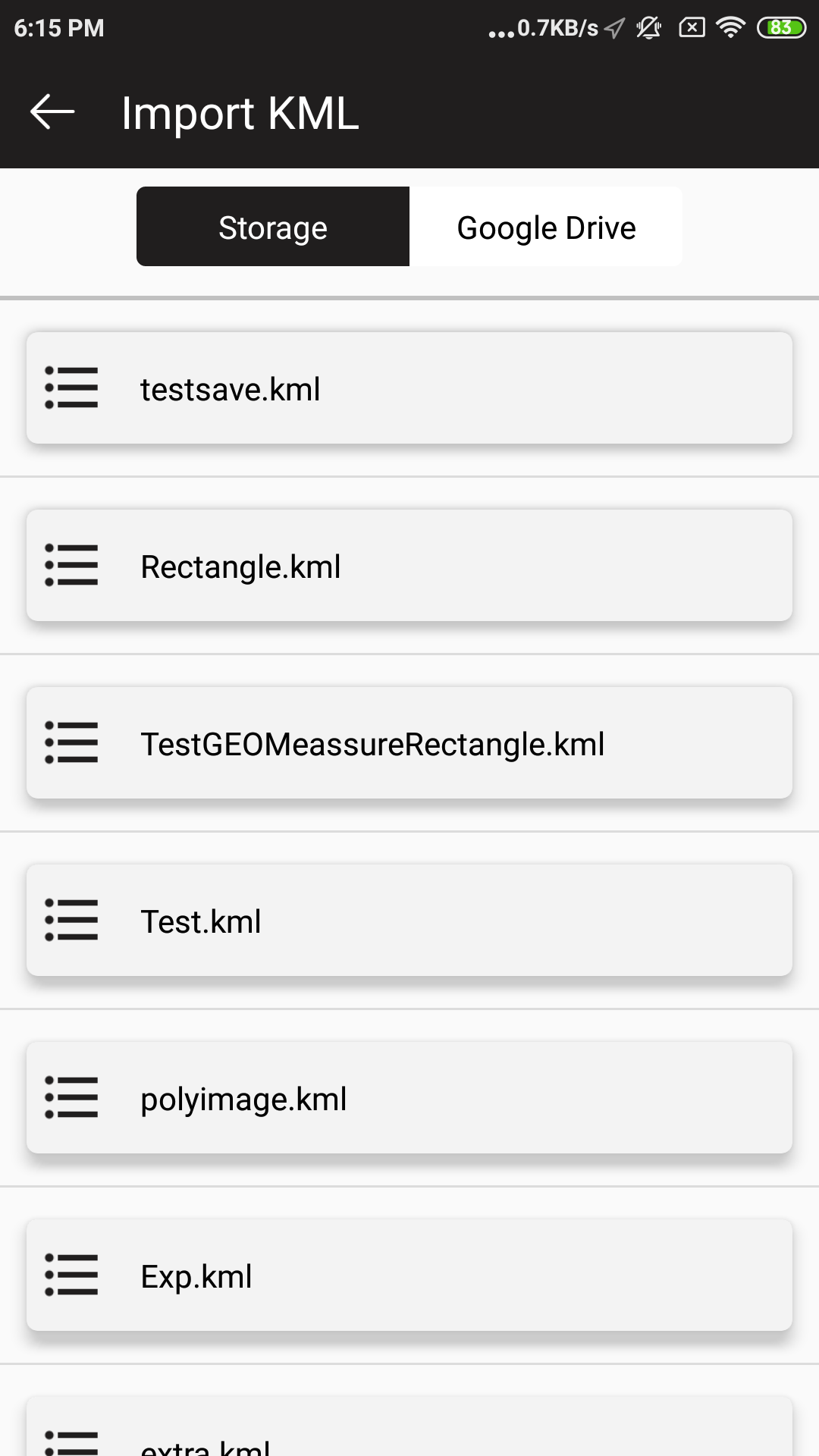Switch to the Storage tab

pyautogui.click(x=273, y=227)
